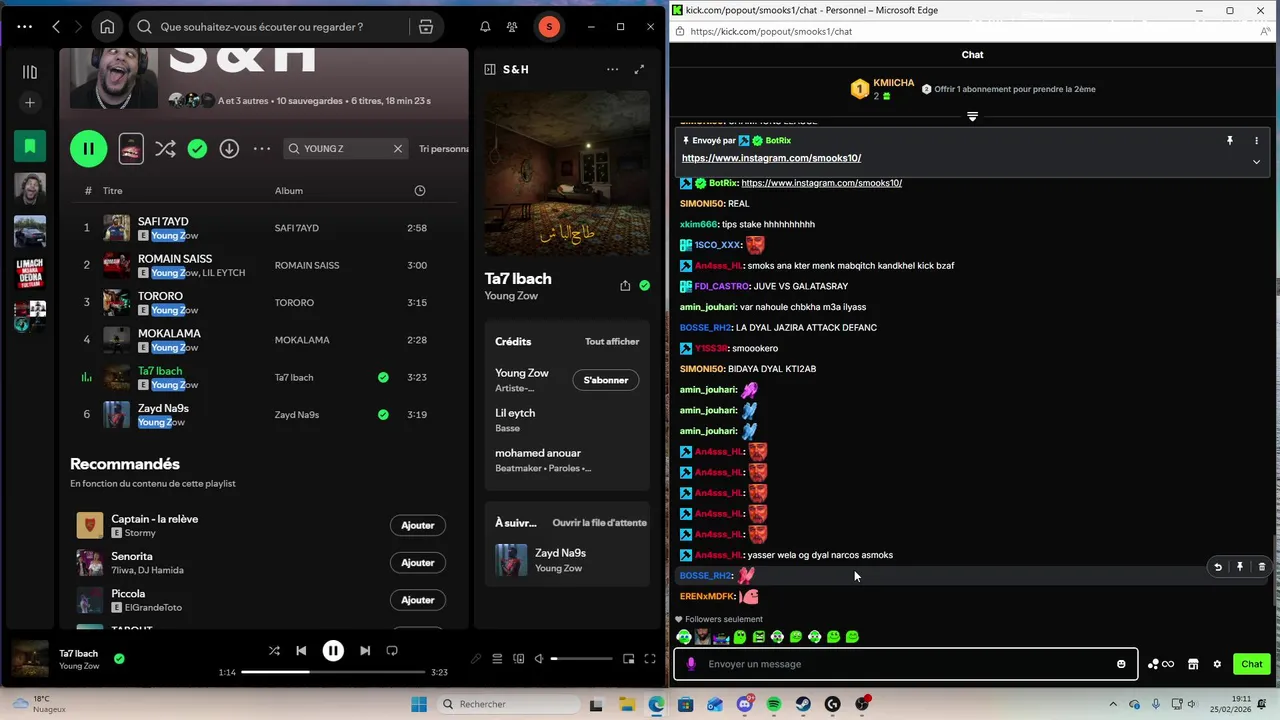Viewport: 1280px width, 720px height.
Task: Open the emoji picker in chat input
Action: [x=1121, y=664]
